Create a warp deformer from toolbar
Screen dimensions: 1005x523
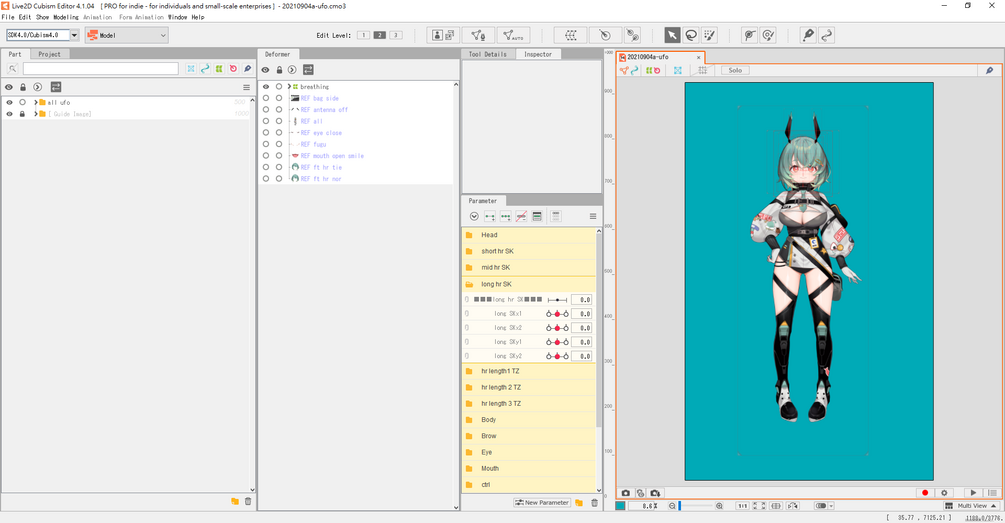tap(570, 35)
